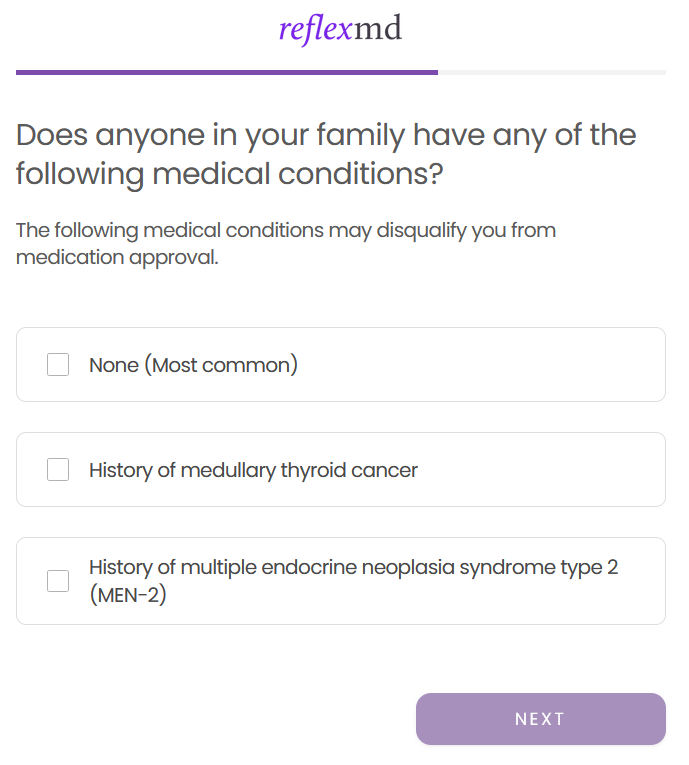Tick the "None (Most common)" checkbox
Screen dimensions: 689x765
pos(58,365)
